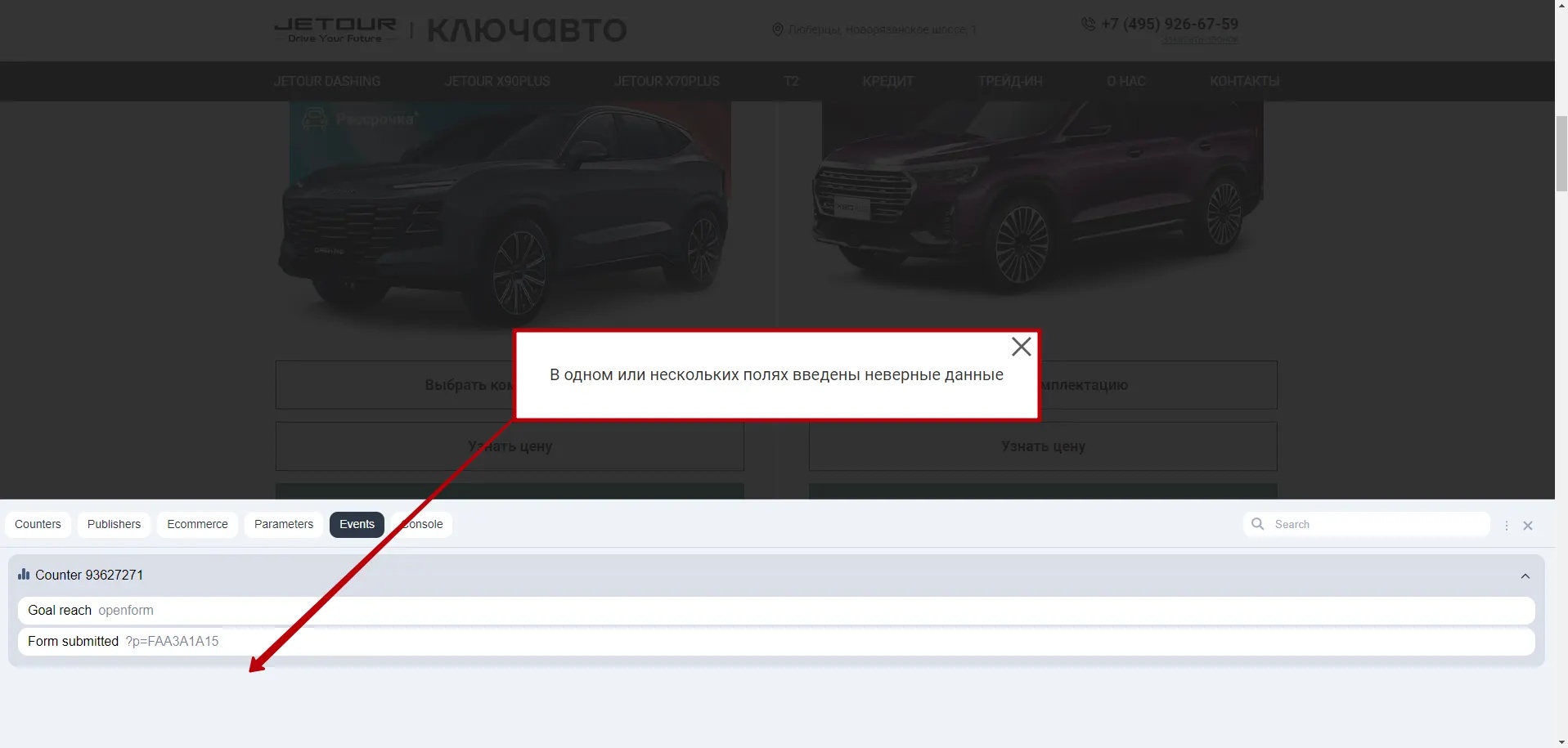Type in the panel Search field
The height and width of the screenshot is (748, 1568).
pyautogui.click(x=1374, y=524)
